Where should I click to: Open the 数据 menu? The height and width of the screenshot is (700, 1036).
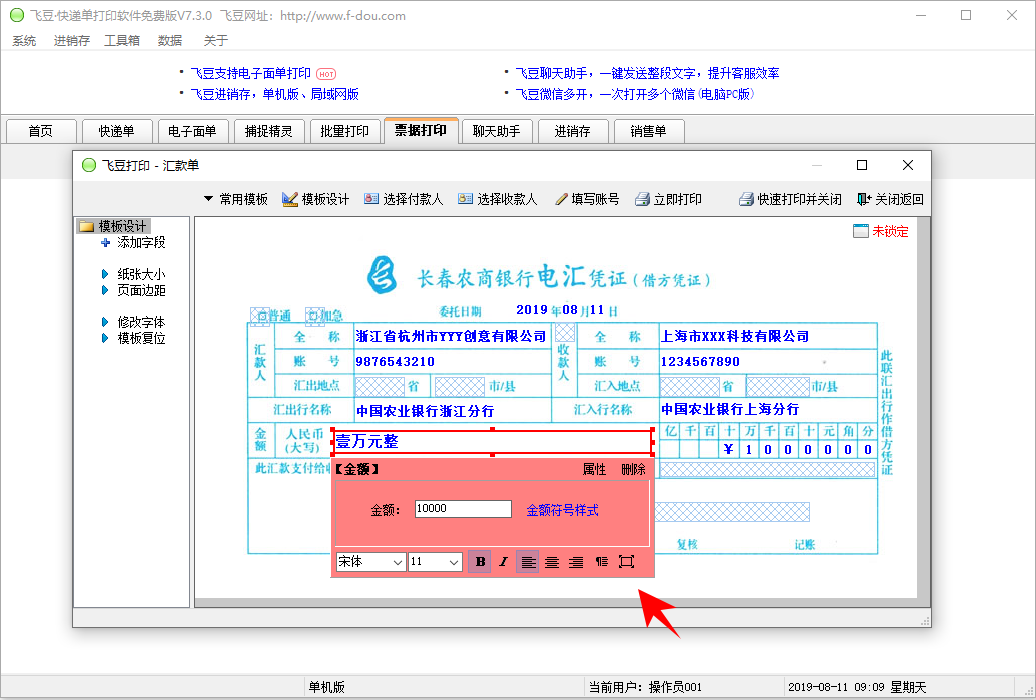point(170,40)
